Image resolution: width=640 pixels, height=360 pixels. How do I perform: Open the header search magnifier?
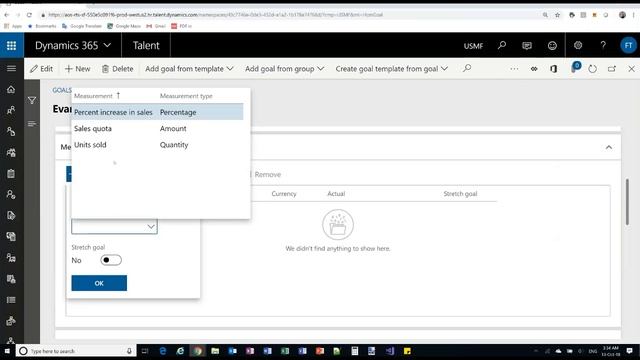(x=502, y=45)
